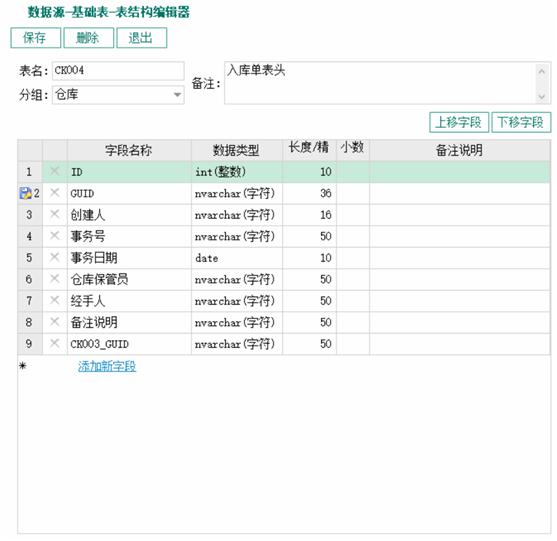
Task: Delete the 事务号 field via X icon
Action: point(54,236)
